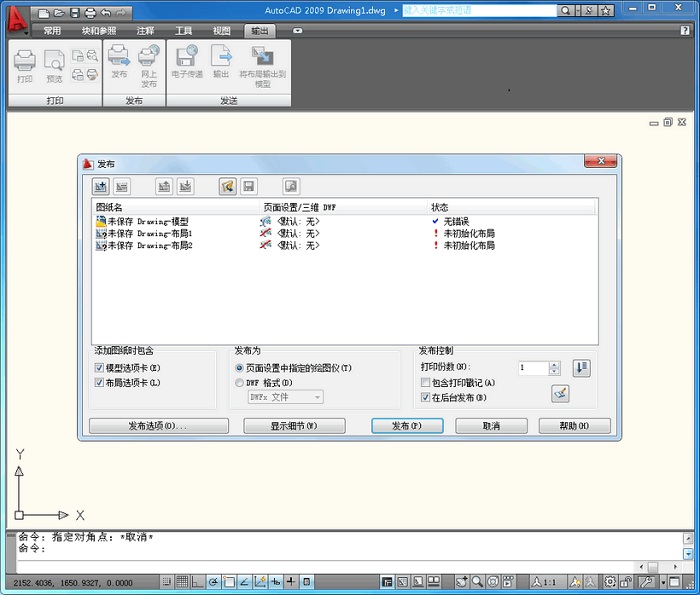Screen dimensions: 700x595
Task: Click the save sheet list icon
Action: click(248, 186)
